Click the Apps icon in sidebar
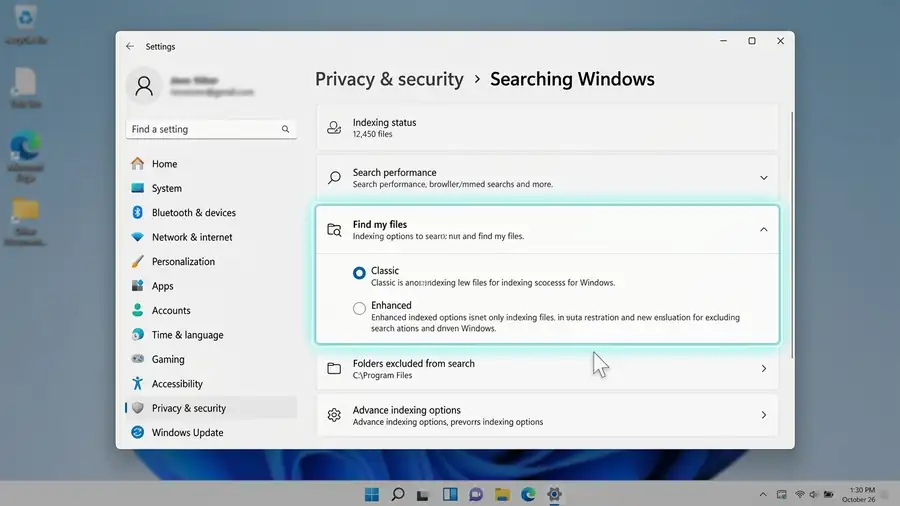The height and width of the screenshot is (506, 900). tap(137, 286)
